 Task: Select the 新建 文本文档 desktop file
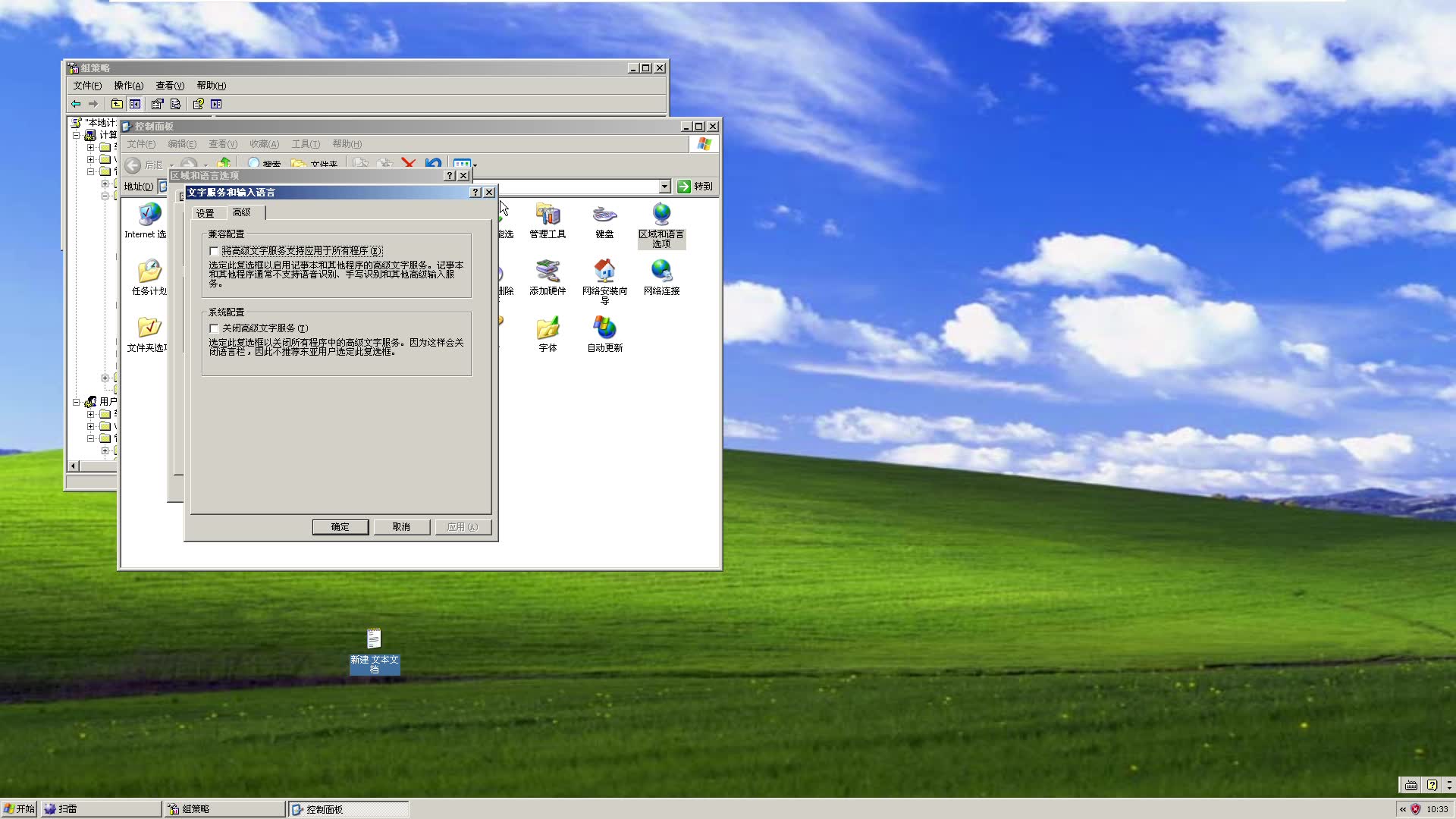[374, 639]
